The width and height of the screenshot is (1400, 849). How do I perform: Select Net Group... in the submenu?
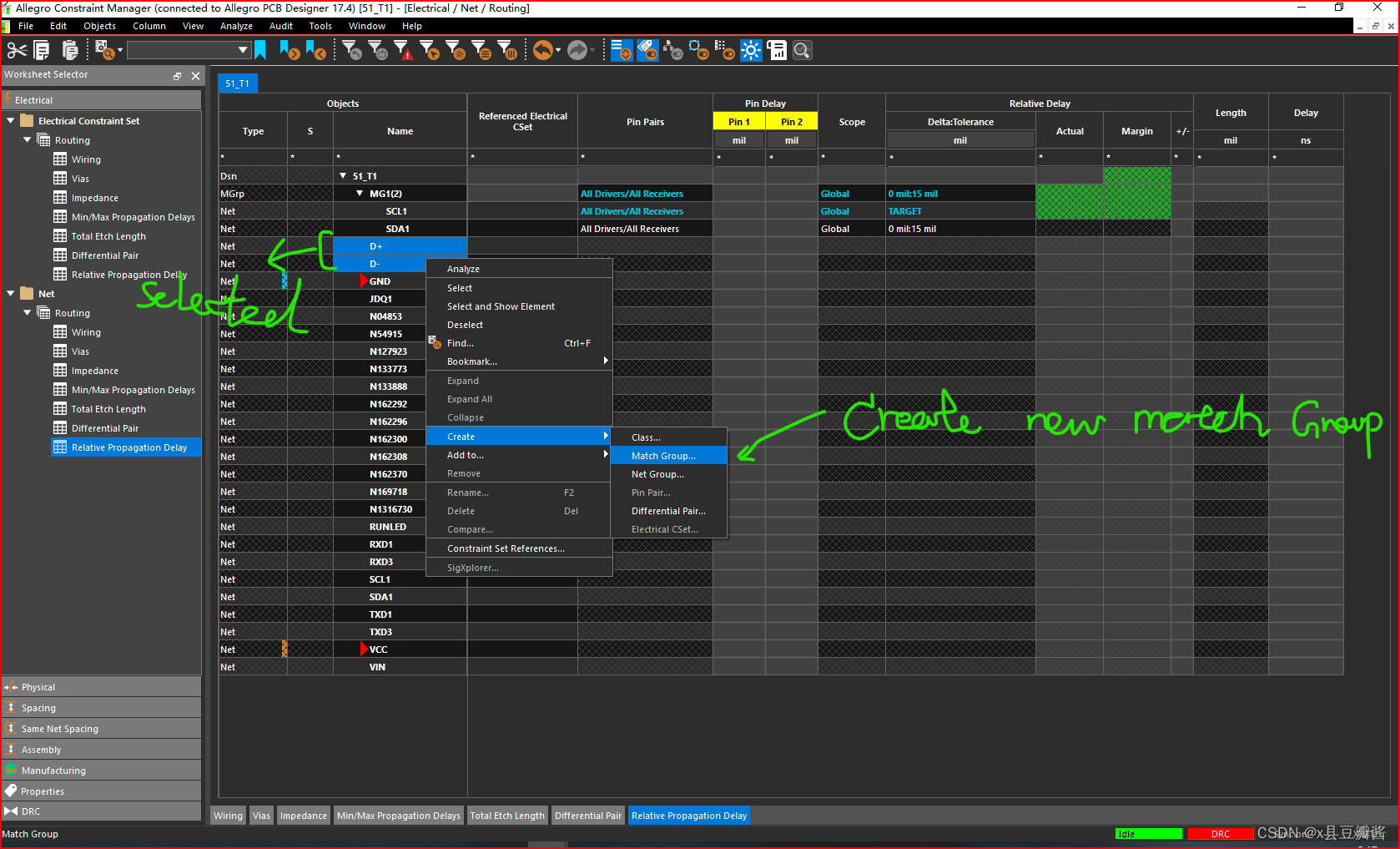(668, 474)
